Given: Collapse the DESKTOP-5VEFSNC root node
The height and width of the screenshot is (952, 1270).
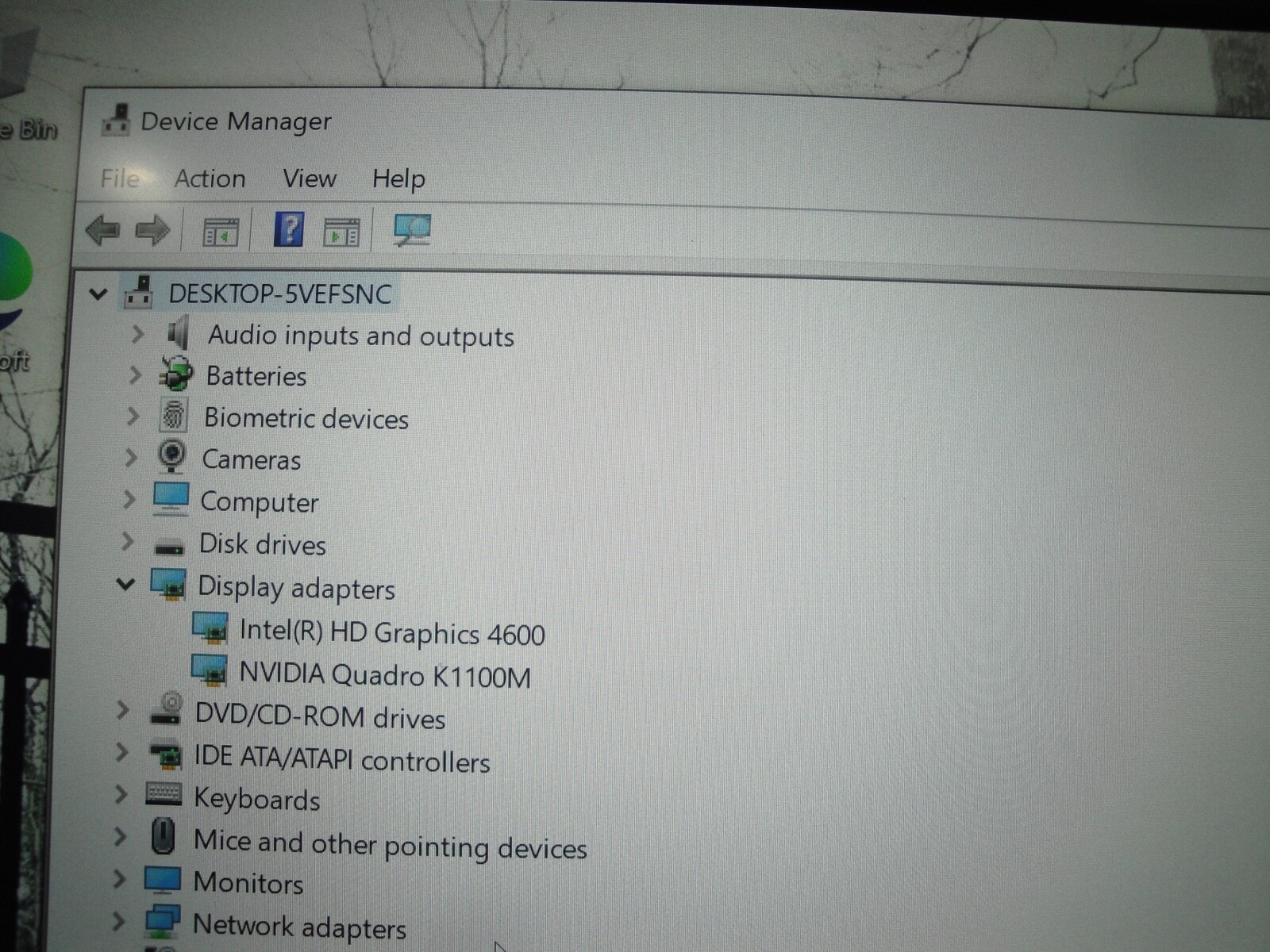Looking at the screenshot, I should [x=98, y=294].
